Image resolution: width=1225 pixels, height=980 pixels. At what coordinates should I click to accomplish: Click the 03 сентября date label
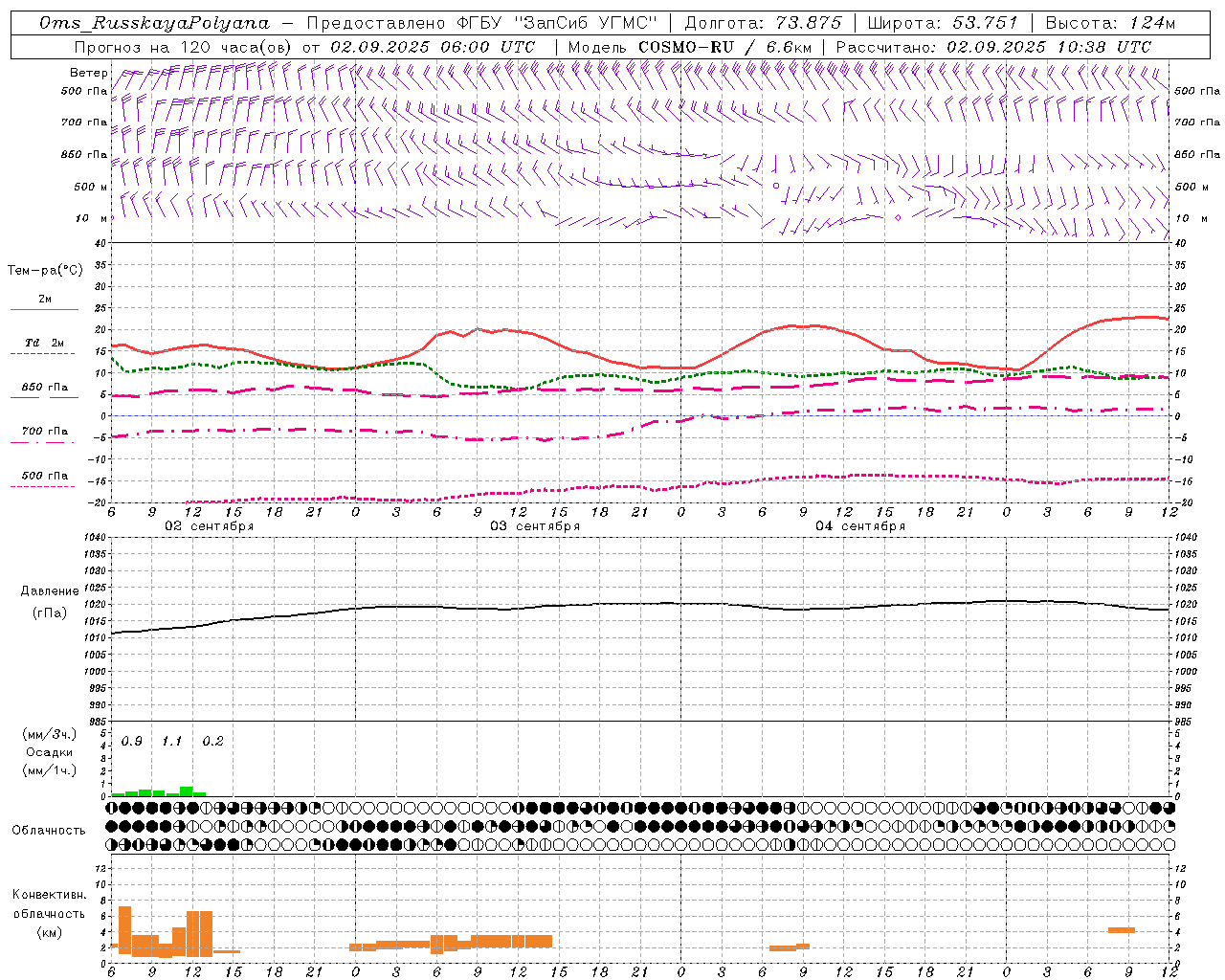coord(535,526)
